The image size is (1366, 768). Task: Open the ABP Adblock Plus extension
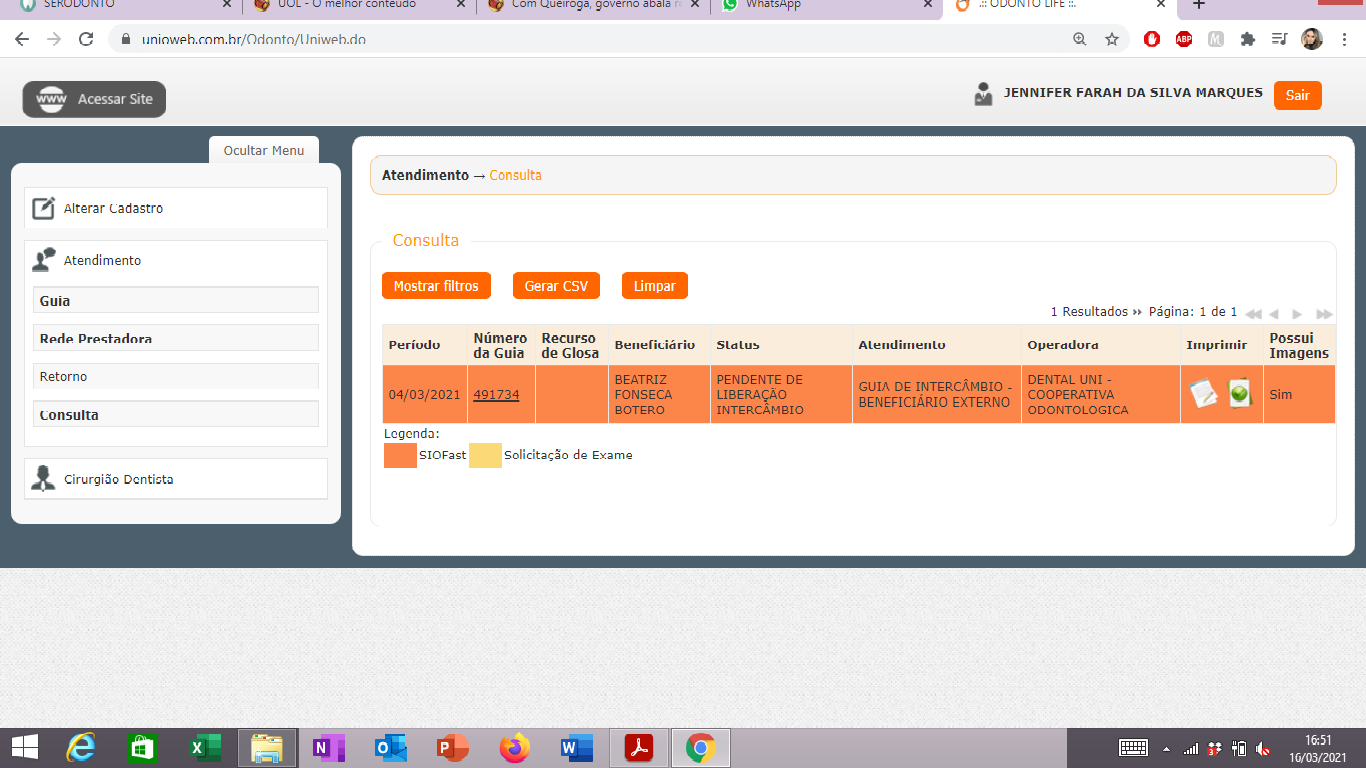click(x=1184, y=39)
